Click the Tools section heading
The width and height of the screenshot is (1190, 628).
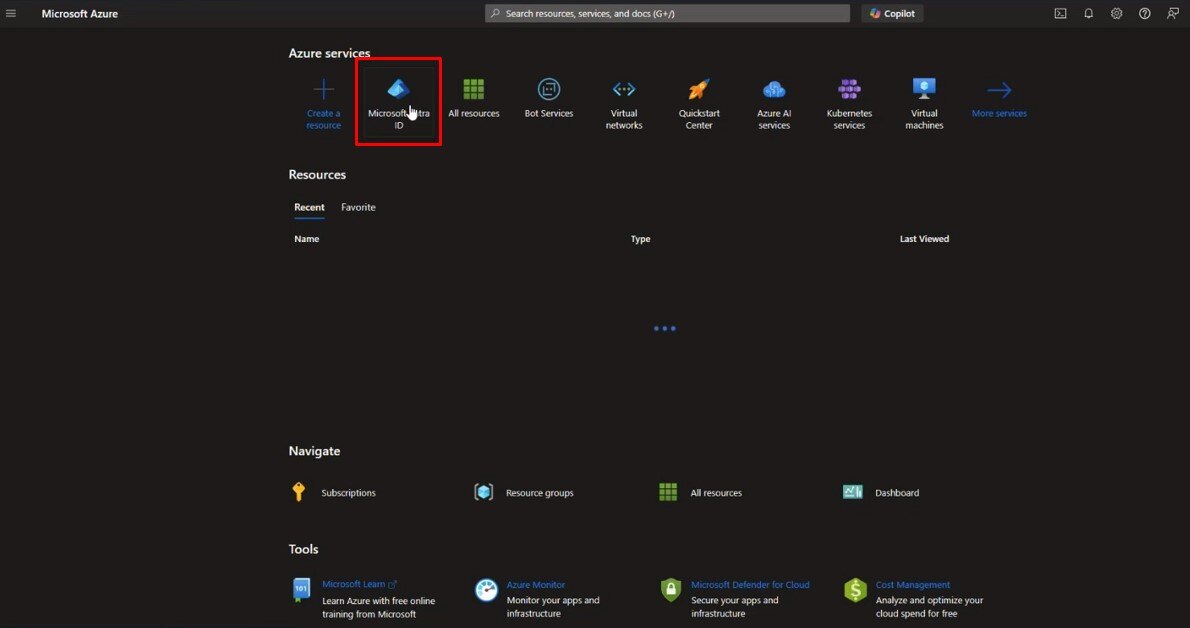click(304, 549)
